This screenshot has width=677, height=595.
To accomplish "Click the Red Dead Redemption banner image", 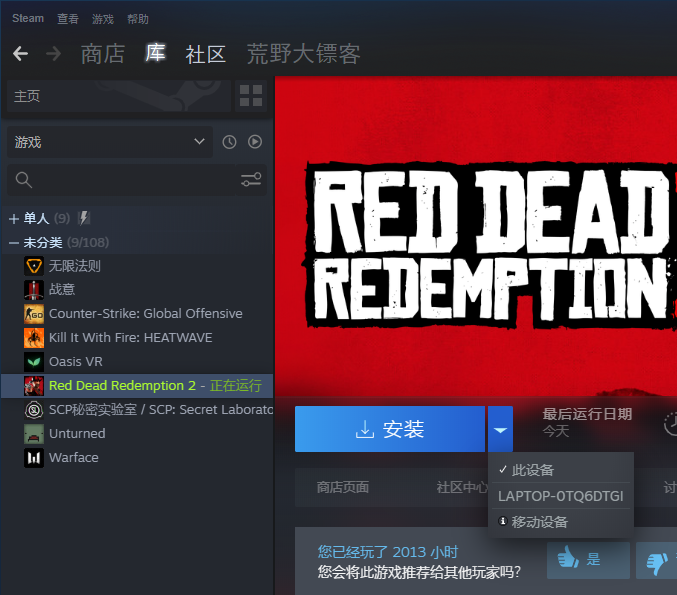I will pyautogui.click(x=476, y=236).
